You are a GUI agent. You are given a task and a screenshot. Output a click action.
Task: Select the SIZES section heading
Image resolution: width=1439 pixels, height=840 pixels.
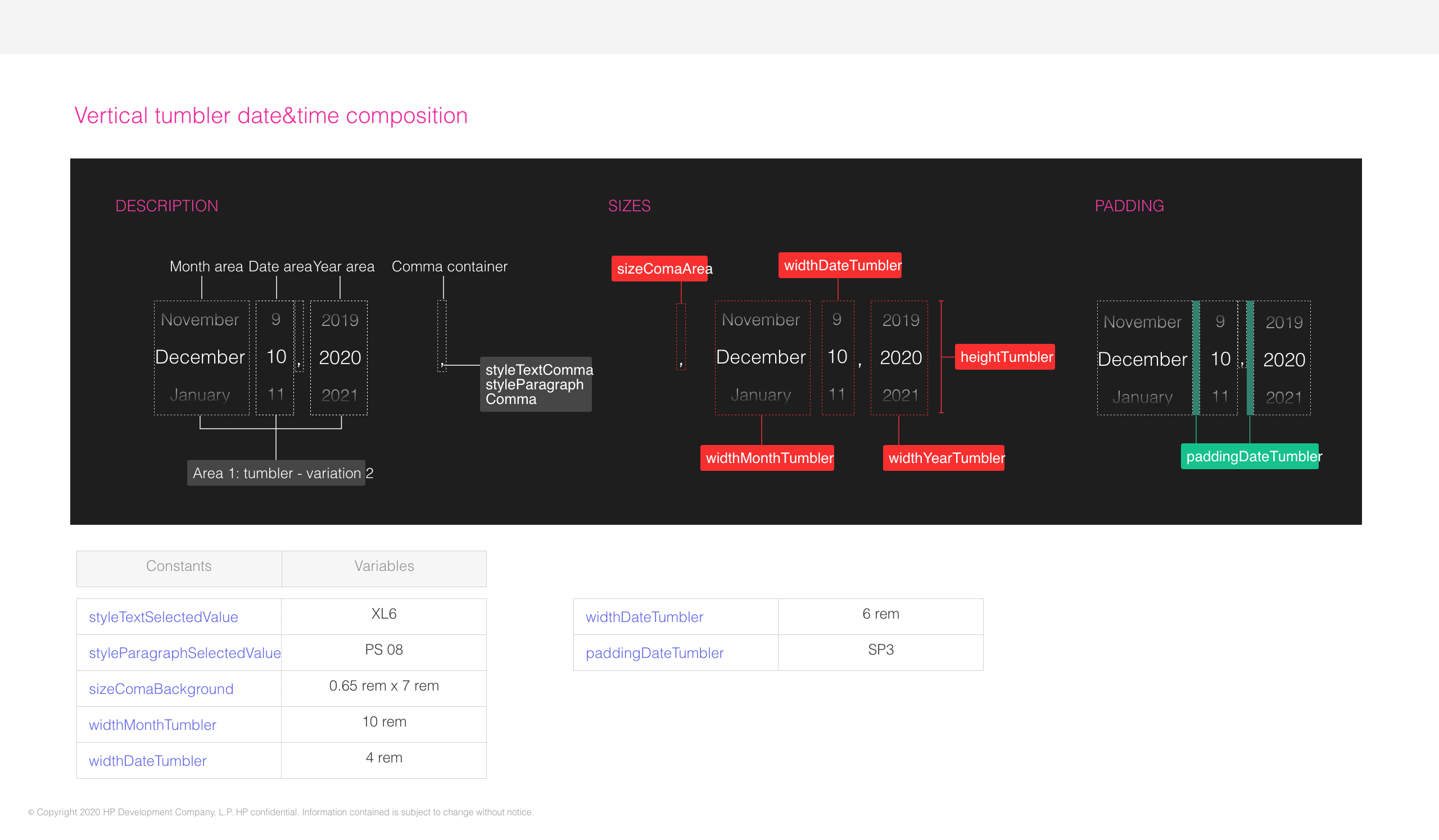point(629,206)
